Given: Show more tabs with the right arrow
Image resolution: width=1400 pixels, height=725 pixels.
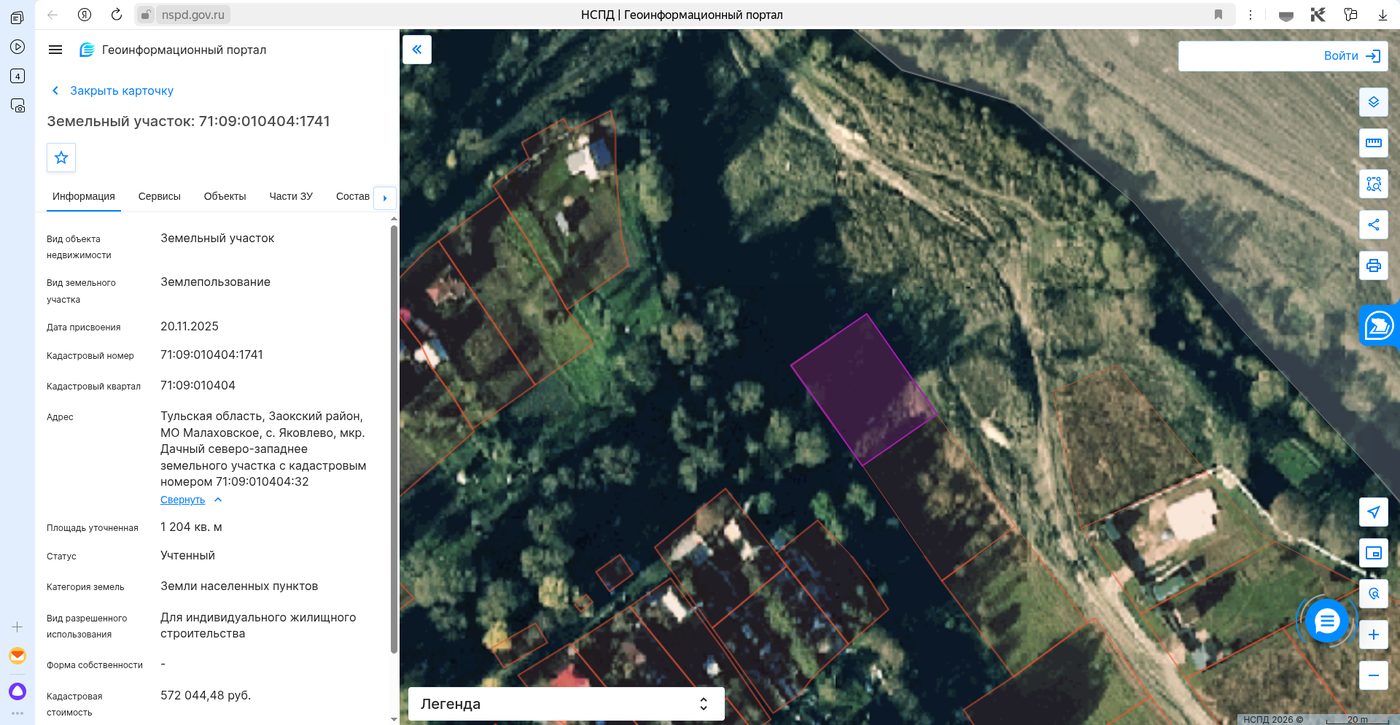Looking at the screenshot, I should tap(385, 198).
